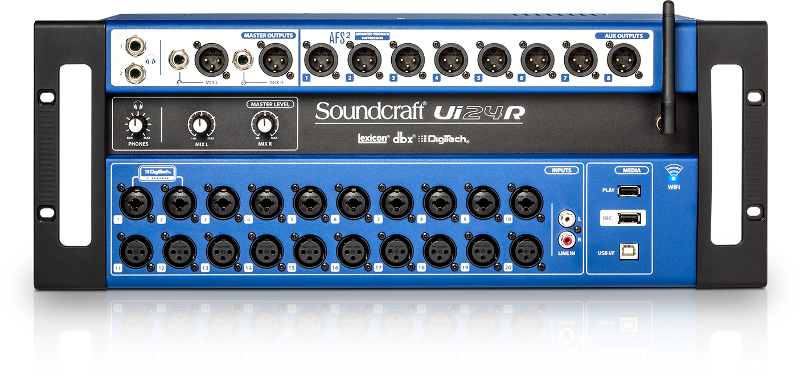This screenshot has width=800, height=376.
Task: Click headphone jack number 1
Action: point(135,47)
